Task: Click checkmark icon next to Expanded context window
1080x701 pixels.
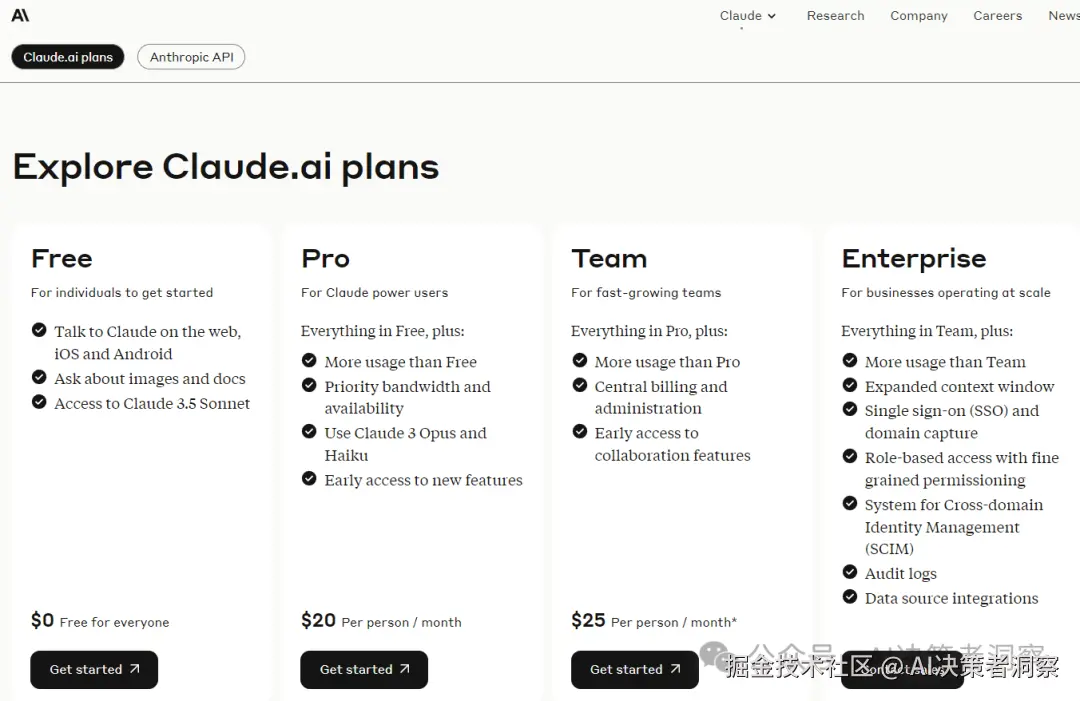Action: click(x=850, y=385)
